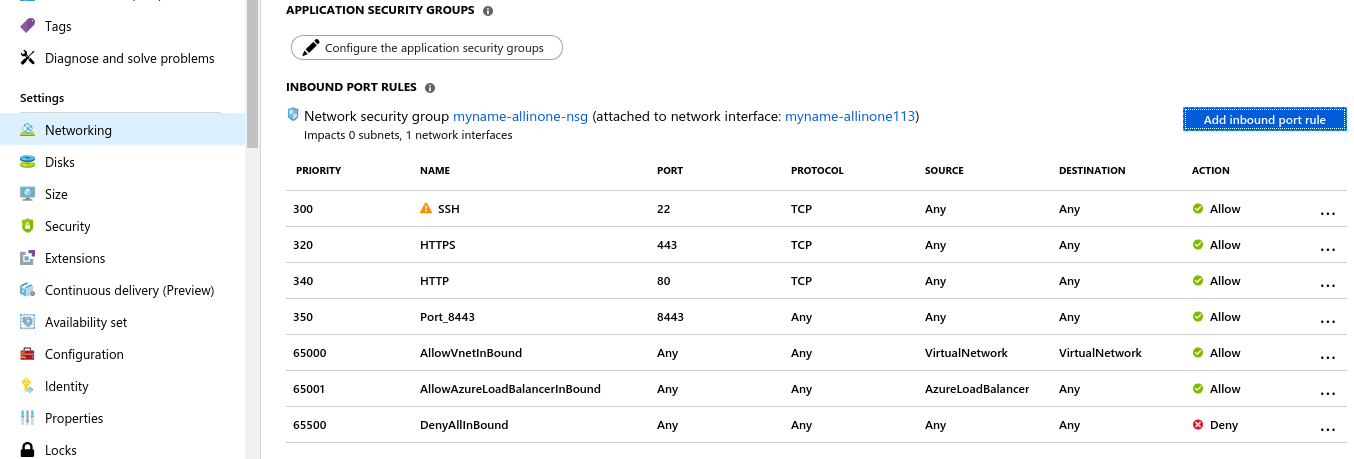Viewport: 1354px width, 459px height.
Task: Open the myname-allinone-nsg link
Action: [x=520, y=116]
